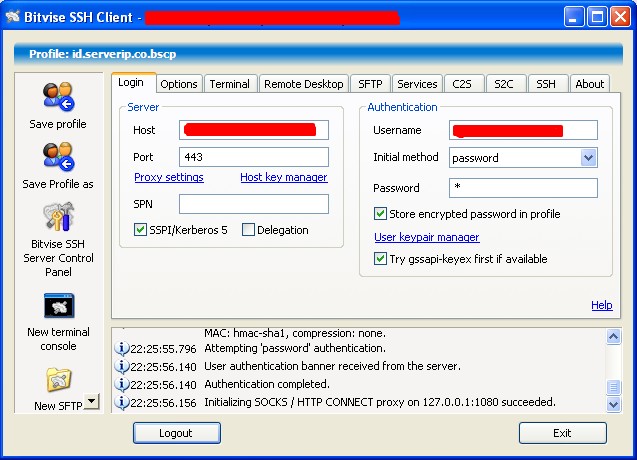The height and width of the screenshot is (460, 637).
Task: Open the Terminal tab
Action: point(230,84)
